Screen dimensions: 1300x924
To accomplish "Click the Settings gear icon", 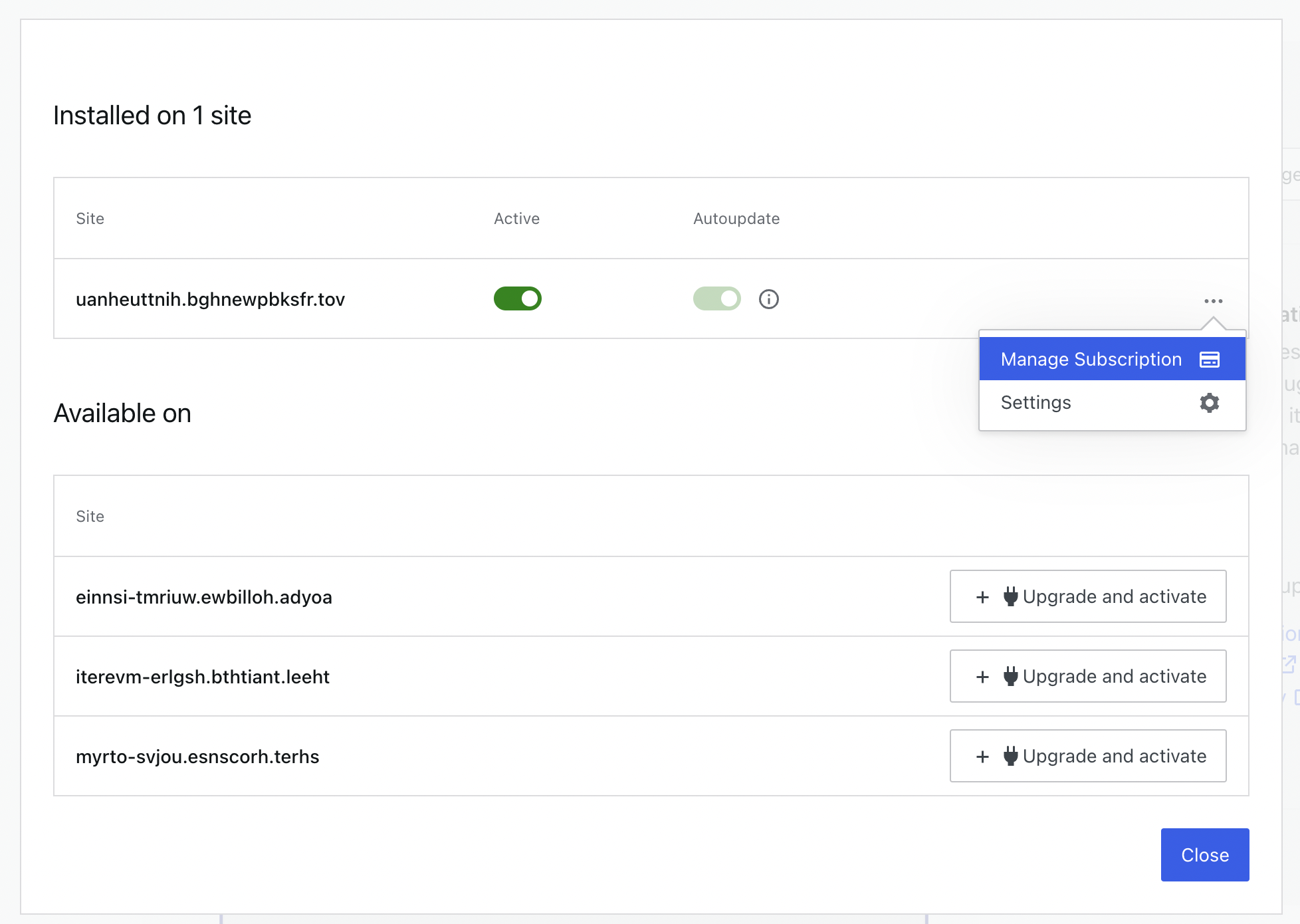I will click(1209, 403).
